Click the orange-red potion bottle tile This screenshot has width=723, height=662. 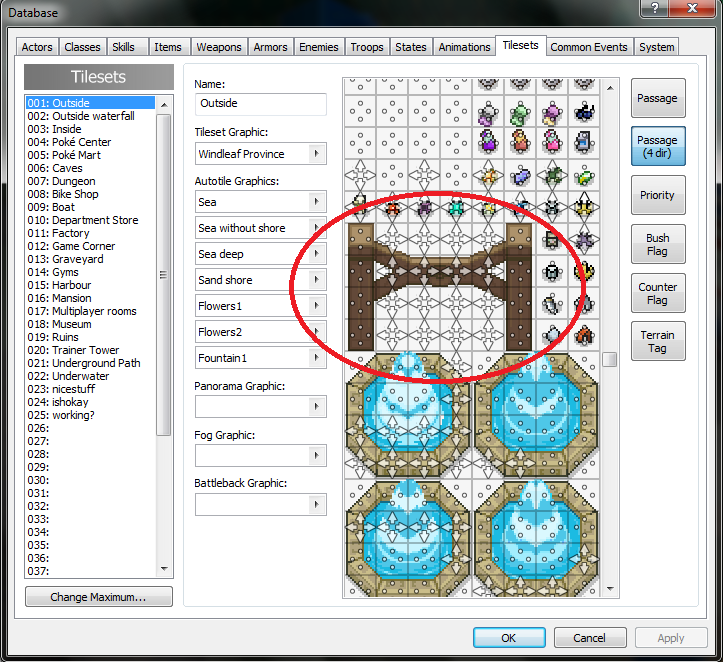click(520, 143)
